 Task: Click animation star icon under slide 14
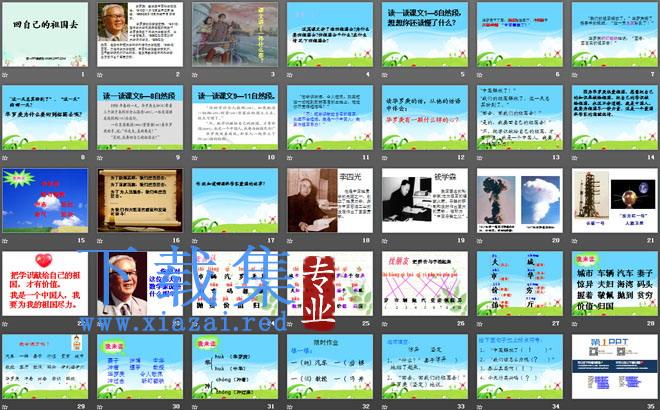click(x=575, y=157)
